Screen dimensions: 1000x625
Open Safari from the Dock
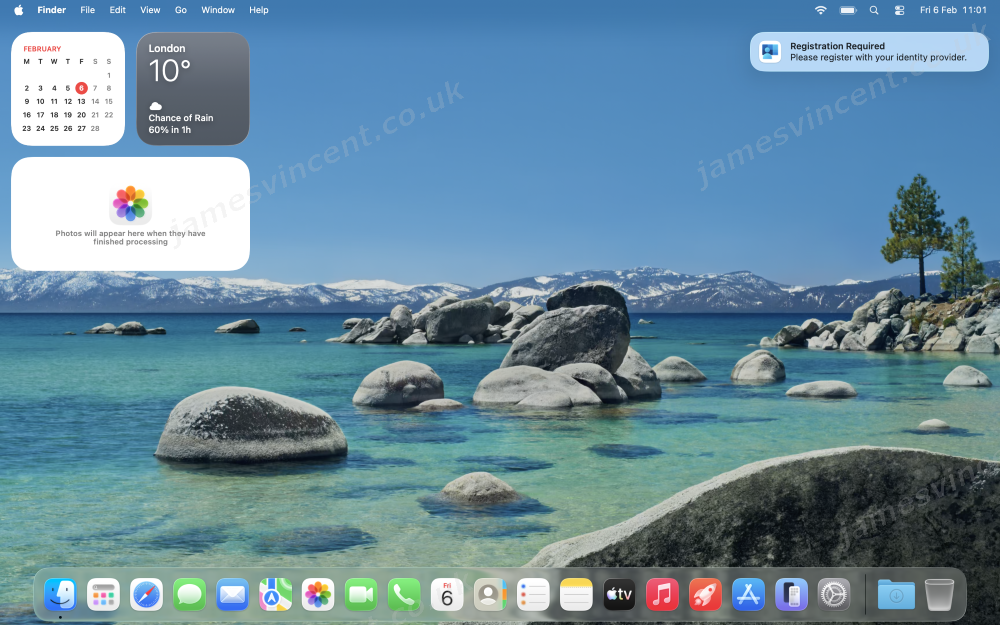pos(146,595)
